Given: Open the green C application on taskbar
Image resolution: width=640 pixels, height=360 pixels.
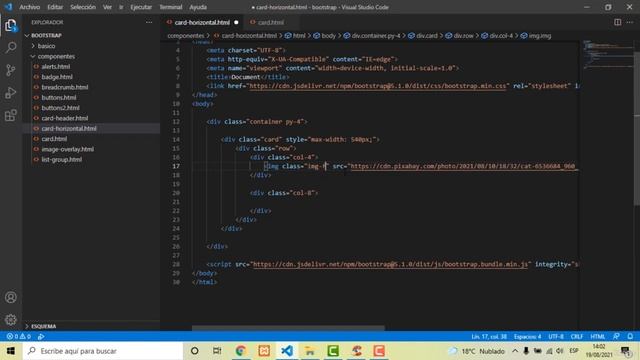Looking at the screenshot, I should [333, 351].
